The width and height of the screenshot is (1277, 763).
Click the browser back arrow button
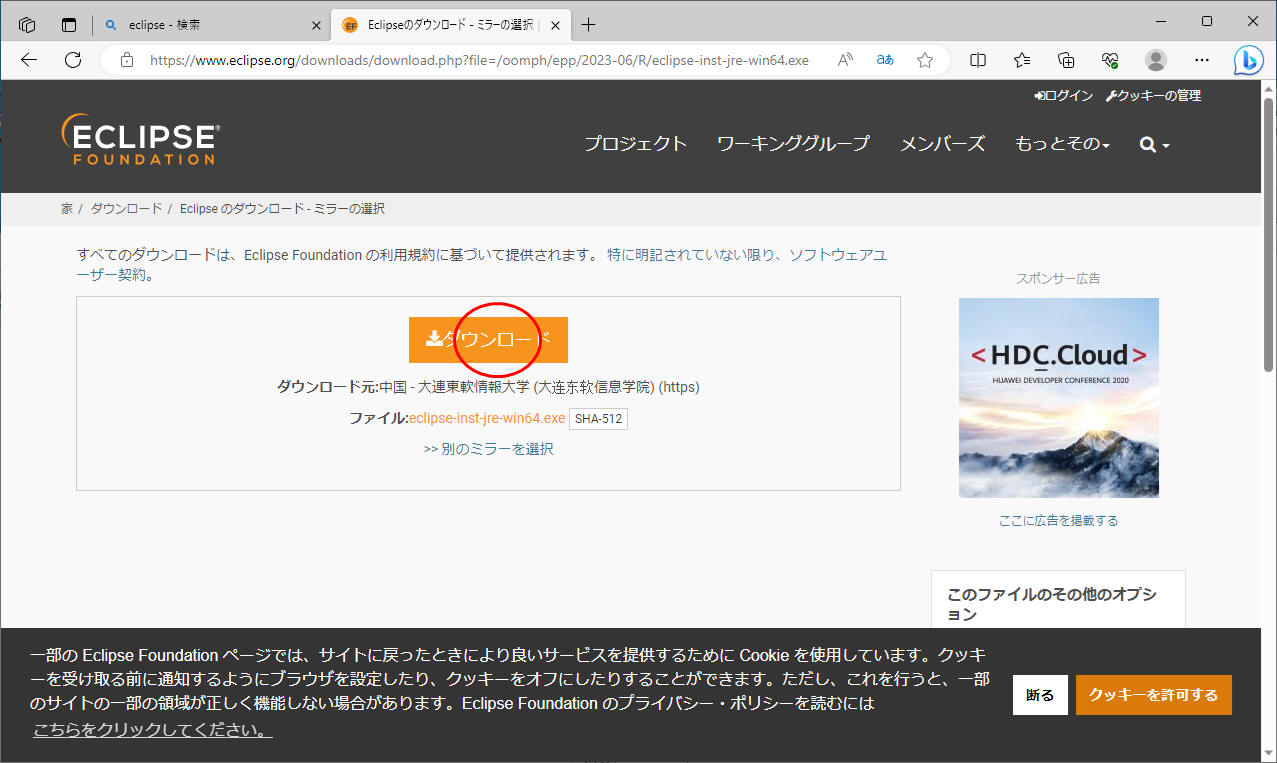tap(29, 60)
